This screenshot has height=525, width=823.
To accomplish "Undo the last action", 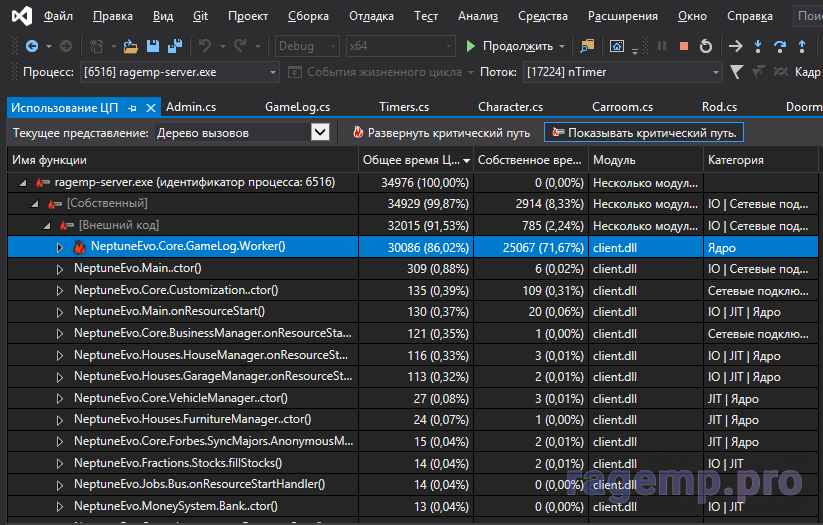I will 205,46.
